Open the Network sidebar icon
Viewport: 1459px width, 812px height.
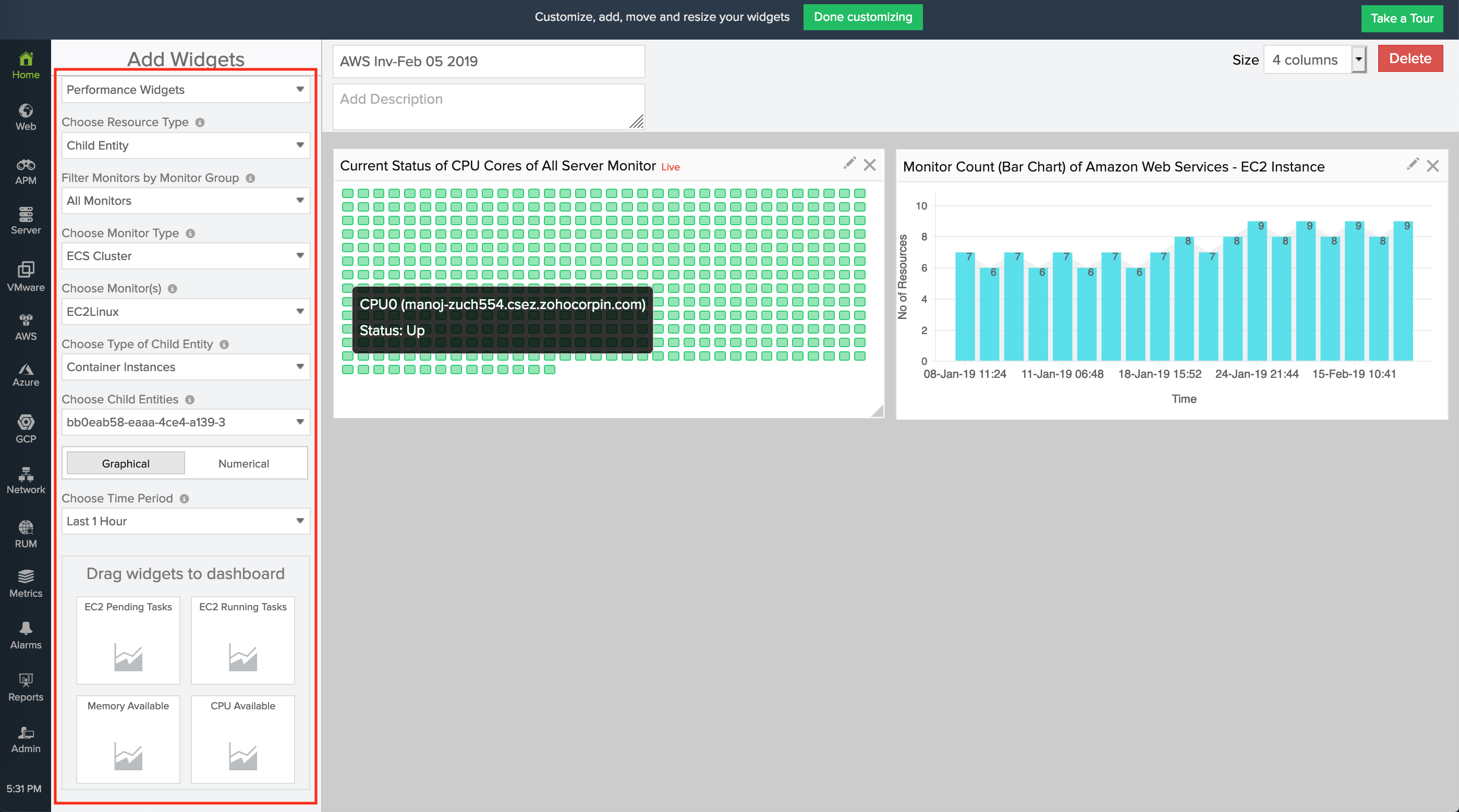[26, 479]
